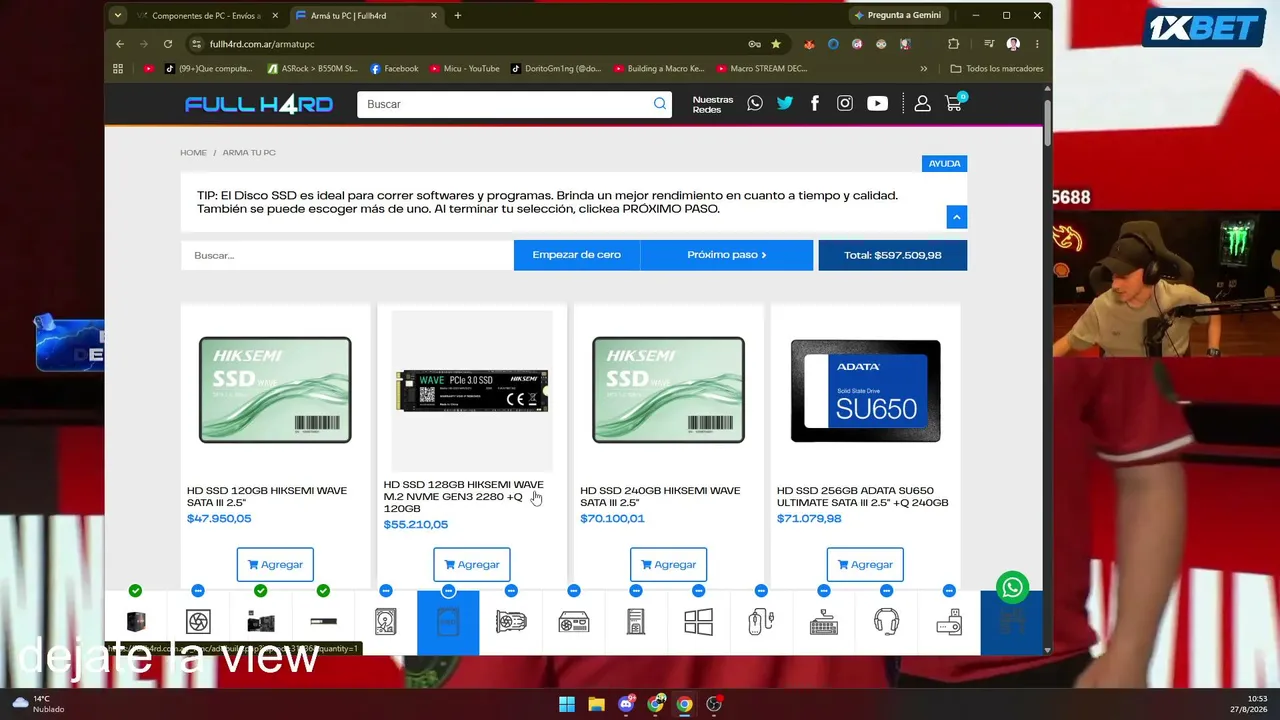
Task: Open the Macro STREAM DEC bookmark
Action: pyautogui.click(x=761, y=69)
